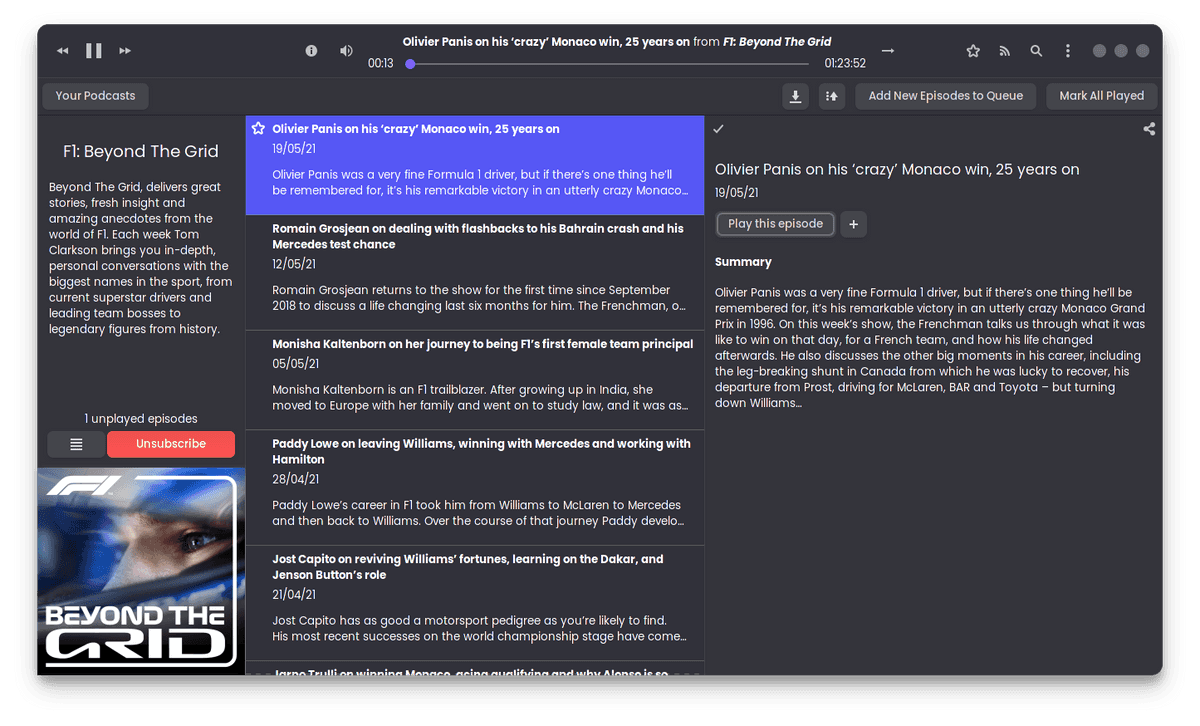Click the 1 unplayed episodes label
Screen dimensions: 1200x726
(x=141, y=419)
